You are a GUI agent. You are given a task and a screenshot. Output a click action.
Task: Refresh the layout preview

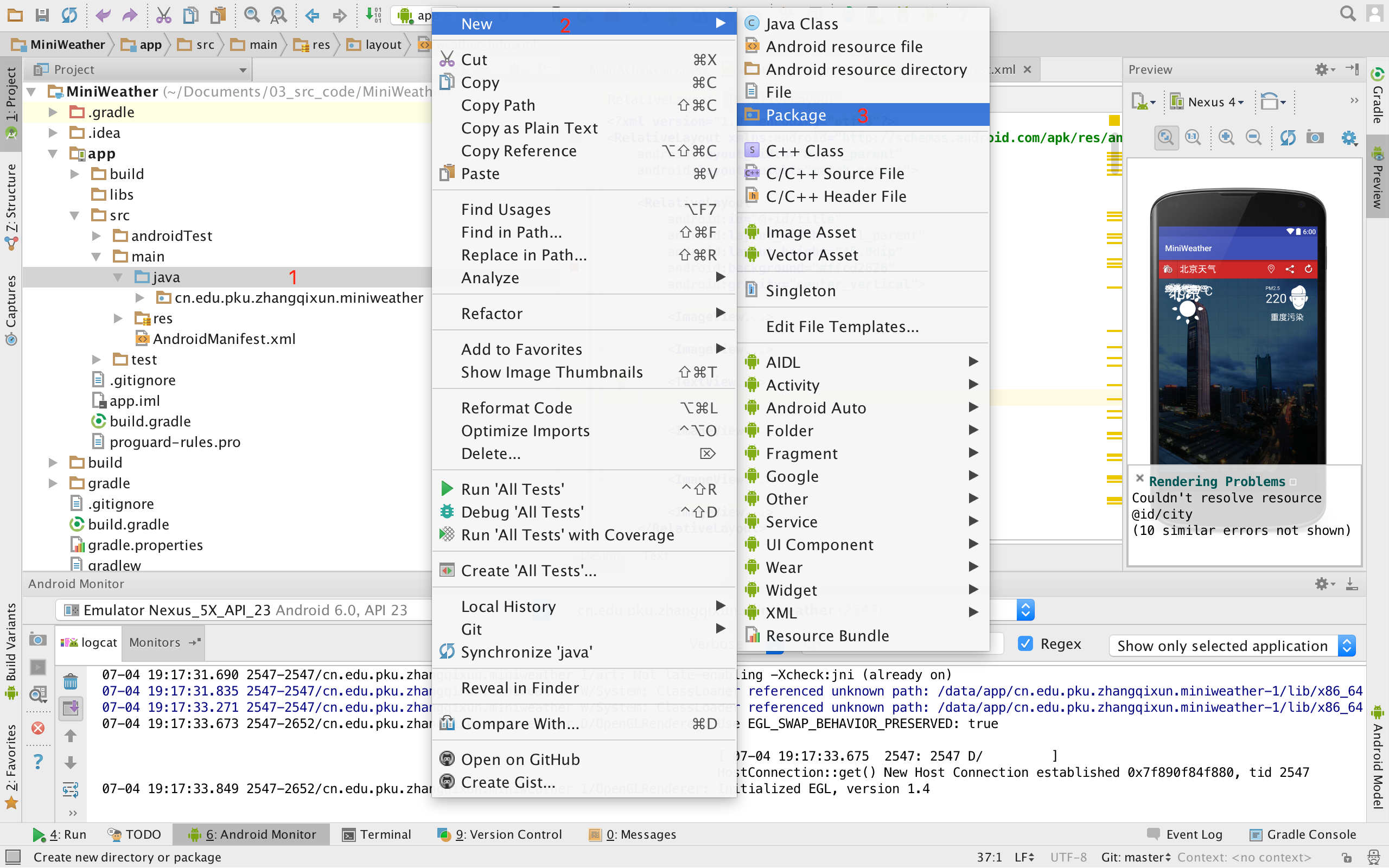pos(1288,137)
